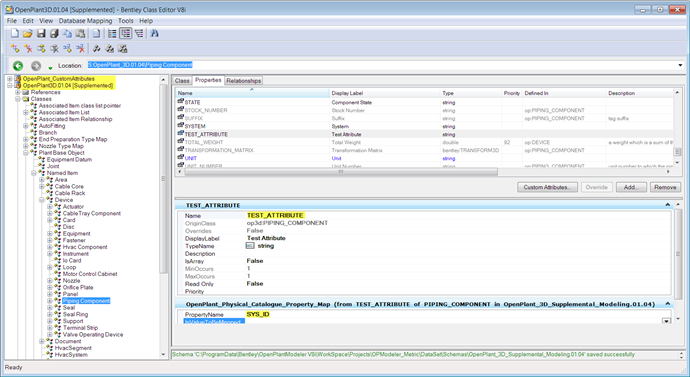Expand the Actuator tree node

50,207
